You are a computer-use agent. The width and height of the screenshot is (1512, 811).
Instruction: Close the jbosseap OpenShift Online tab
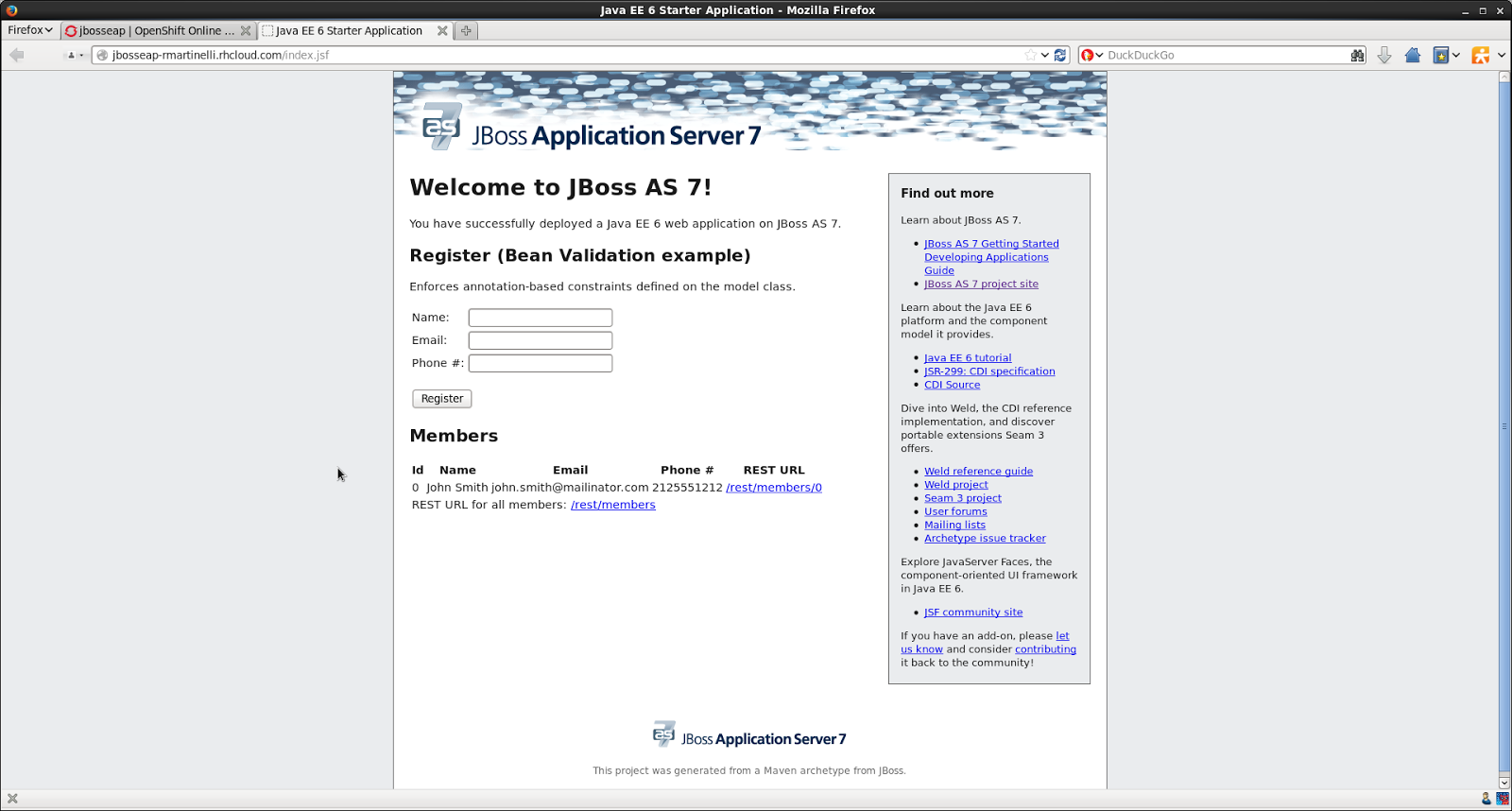point(246,30)
